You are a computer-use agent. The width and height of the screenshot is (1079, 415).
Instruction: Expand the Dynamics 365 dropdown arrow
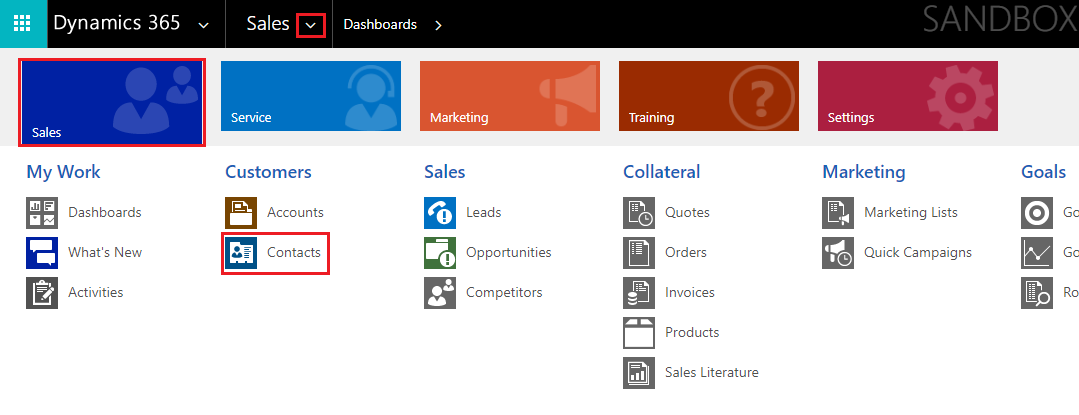pos(204,25)
